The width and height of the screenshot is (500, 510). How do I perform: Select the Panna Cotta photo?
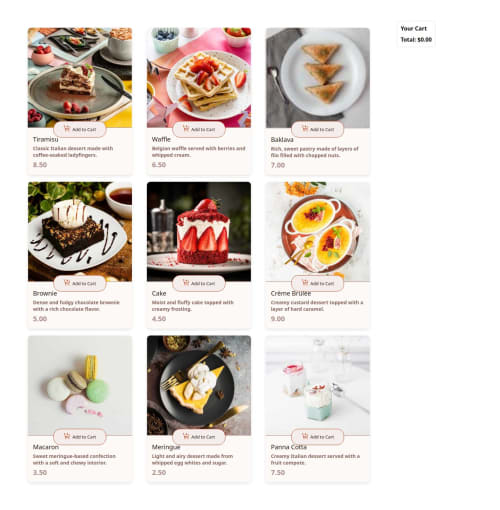point(317,385)
